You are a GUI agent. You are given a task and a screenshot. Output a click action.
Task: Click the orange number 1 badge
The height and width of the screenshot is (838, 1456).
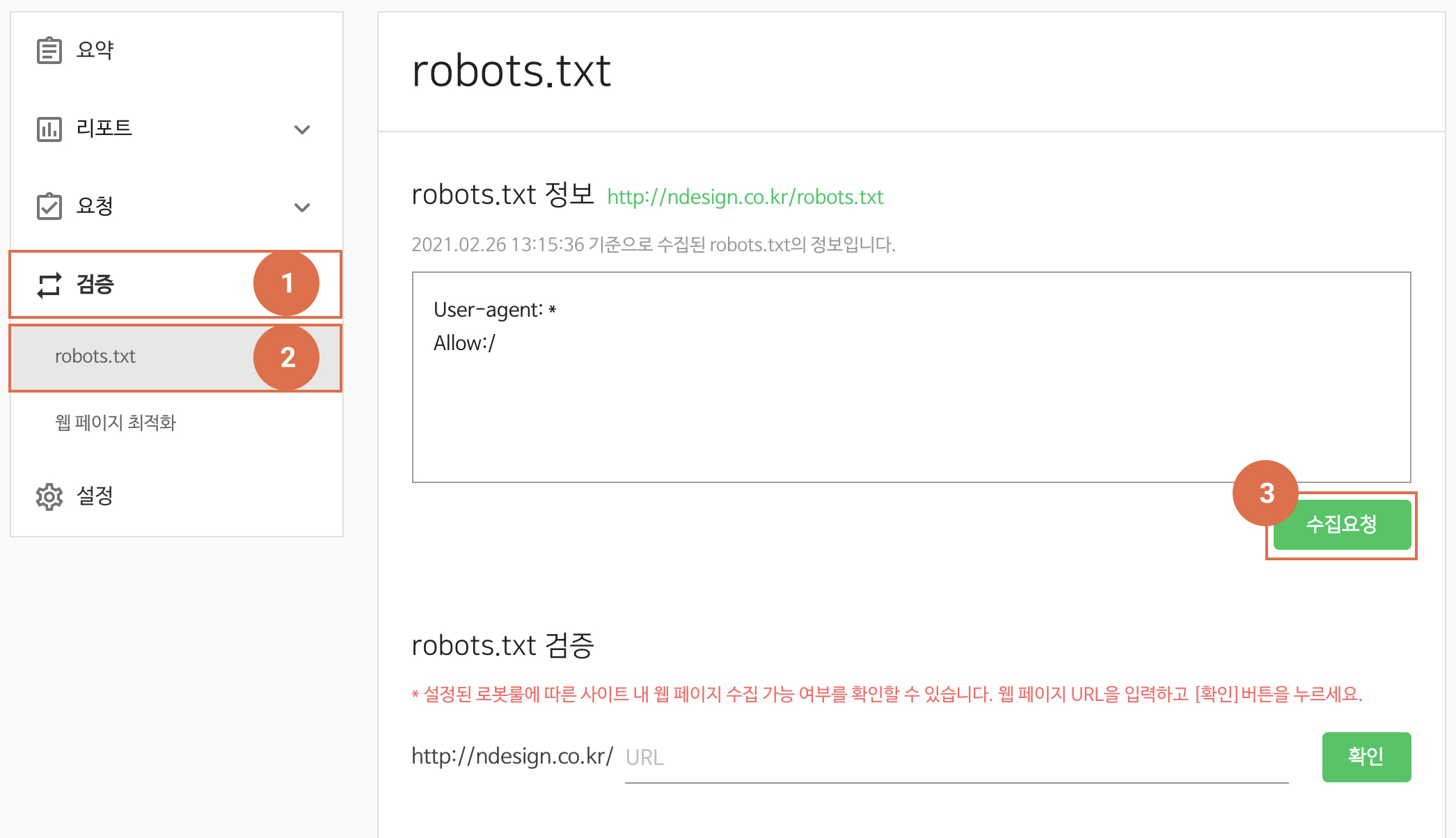[286, 283]
